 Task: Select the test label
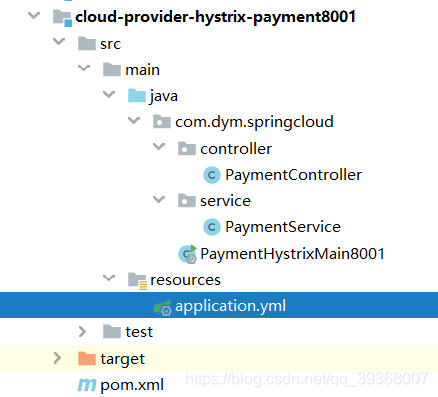tap(139, 332)
